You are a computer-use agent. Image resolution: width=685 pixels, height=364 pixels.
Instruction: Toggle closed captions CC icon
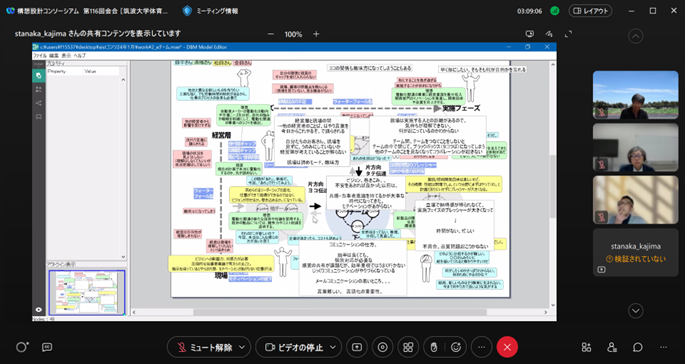[47, 347]
